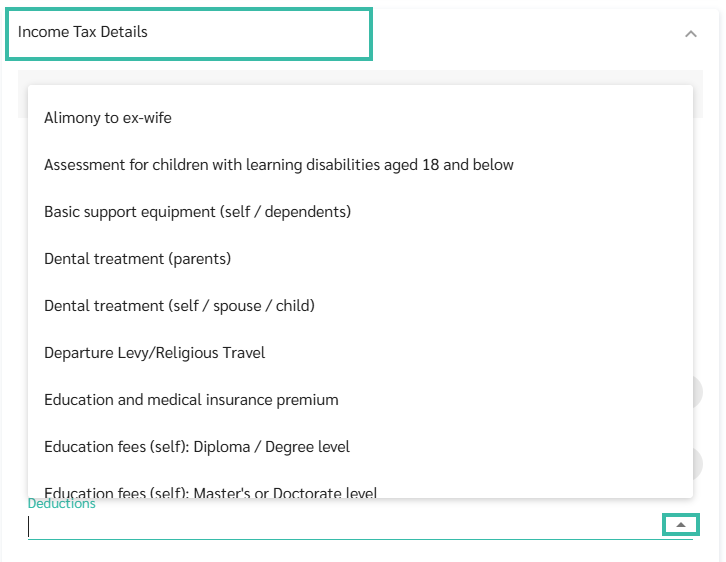The height and width of the screenshot is (562, 726).
Task: Click the gray strip below Income Tax Details
Action: [360, 77]
